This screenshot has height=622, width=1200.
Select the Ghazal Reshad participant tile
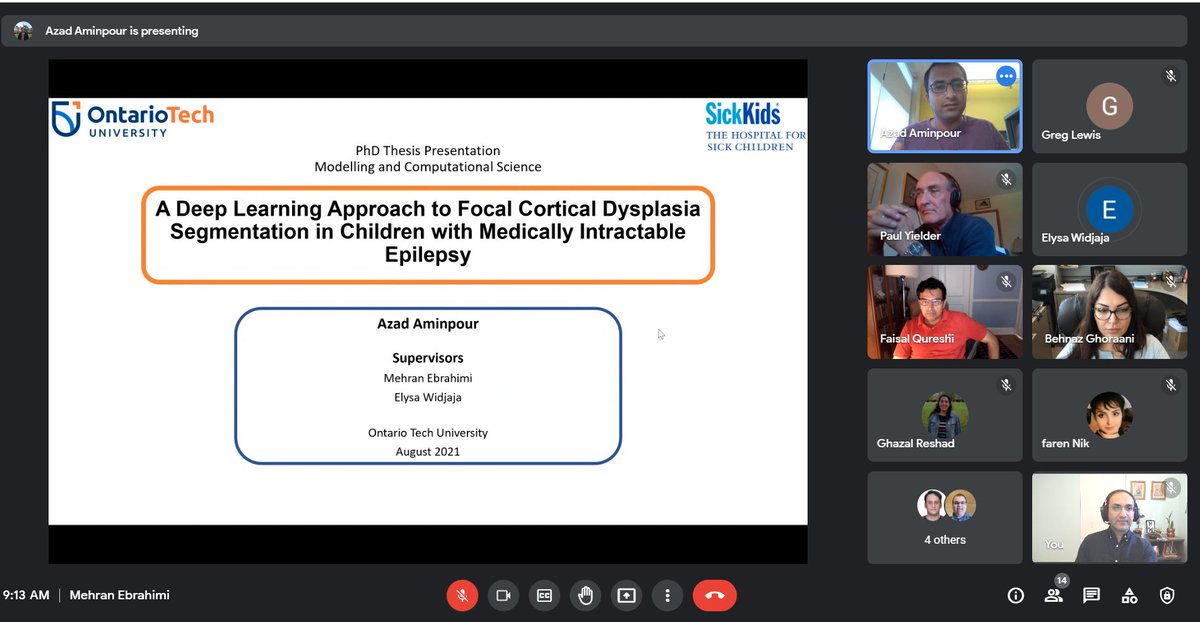click(945, 414)
